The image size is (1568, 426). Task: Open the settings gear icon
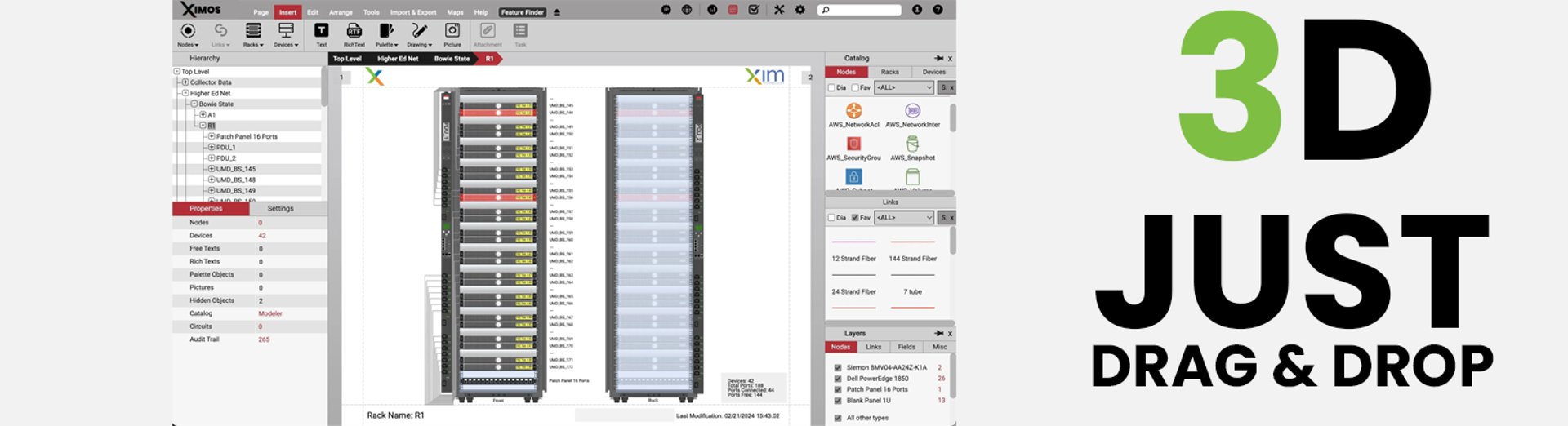click(x=800, y=10)
